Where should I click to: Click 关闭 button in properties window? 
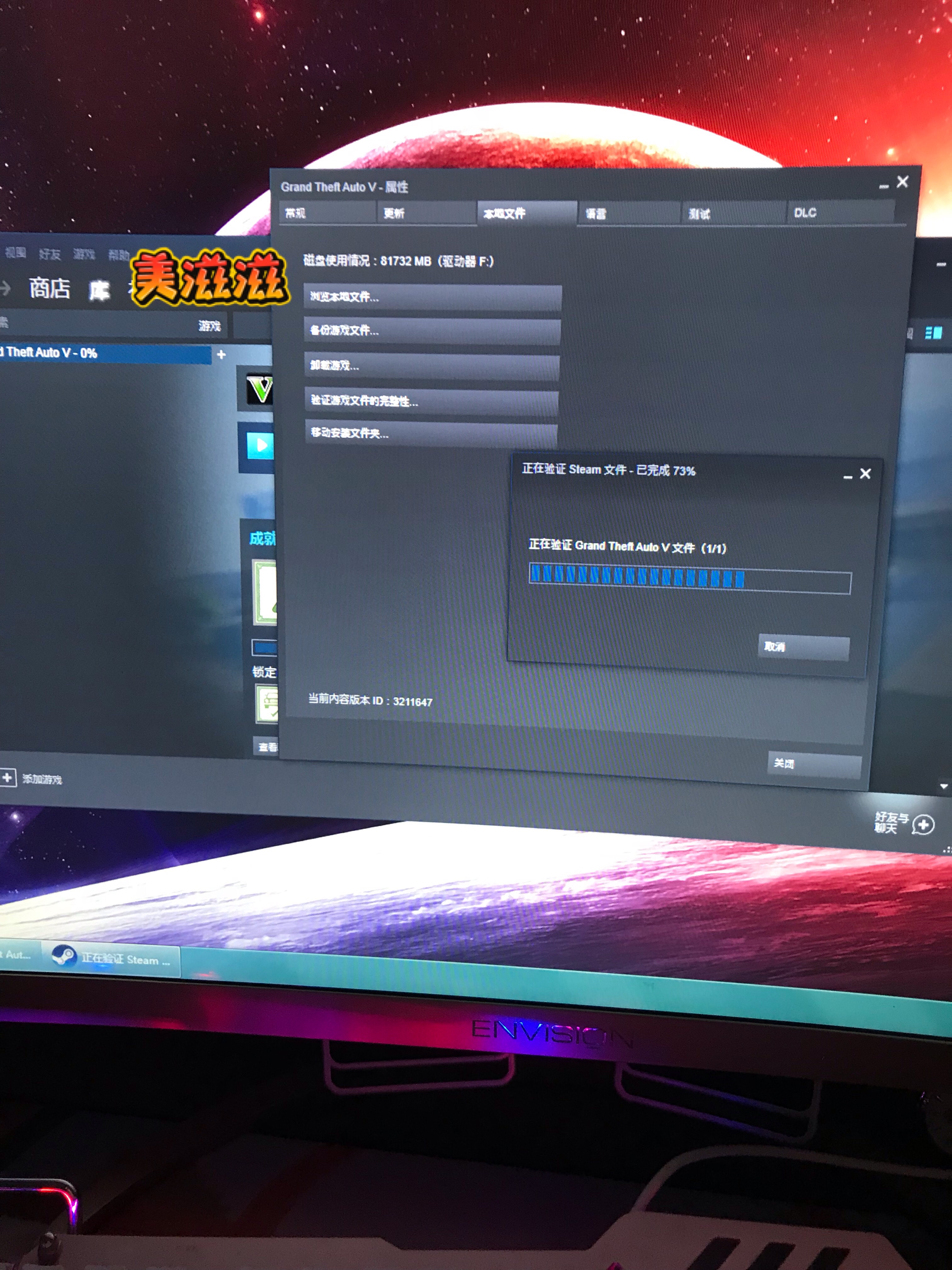(814, 765)
